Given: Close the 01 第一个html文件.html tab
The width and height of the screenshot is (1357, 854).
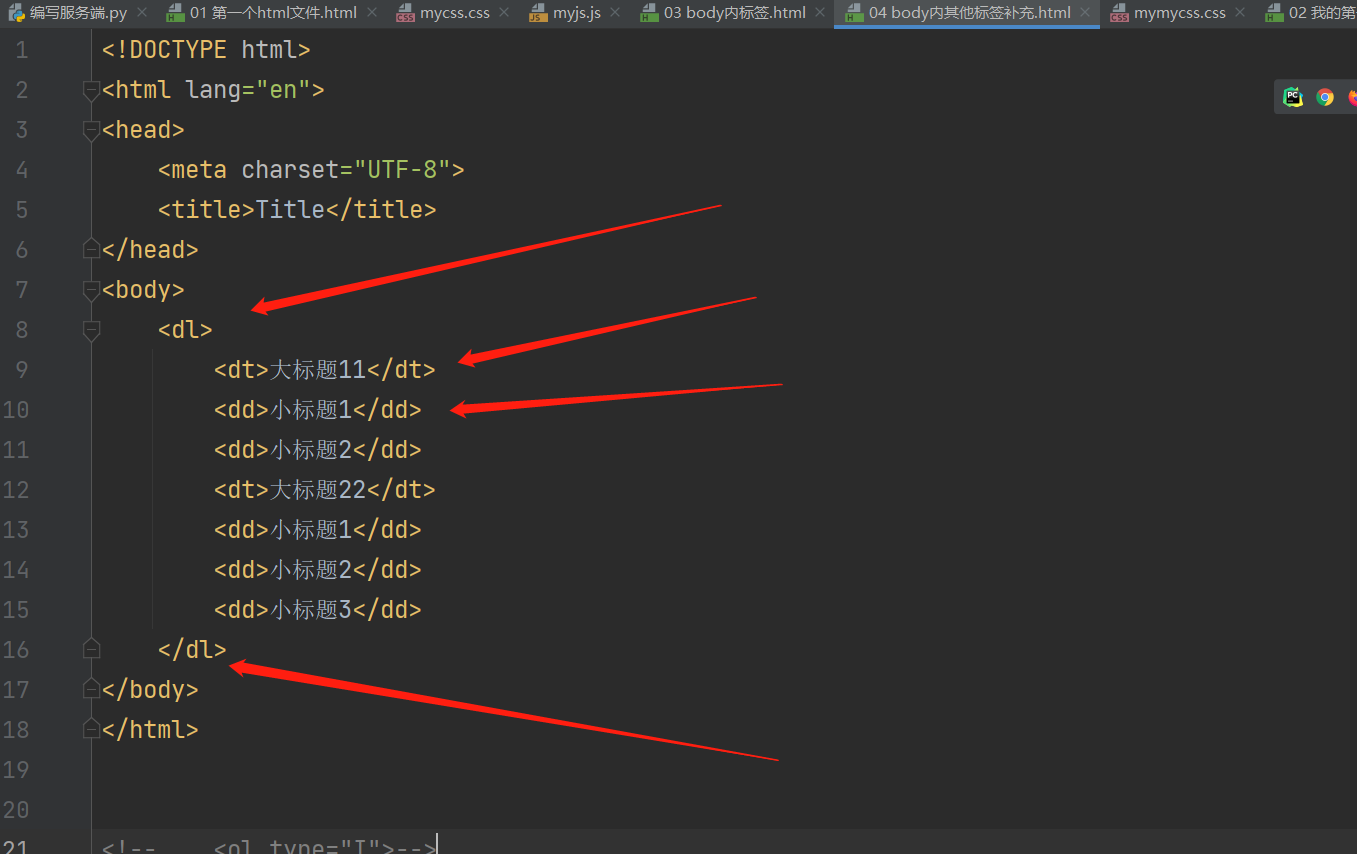Looking at the screenshot, I should click(x=372, y=13).
